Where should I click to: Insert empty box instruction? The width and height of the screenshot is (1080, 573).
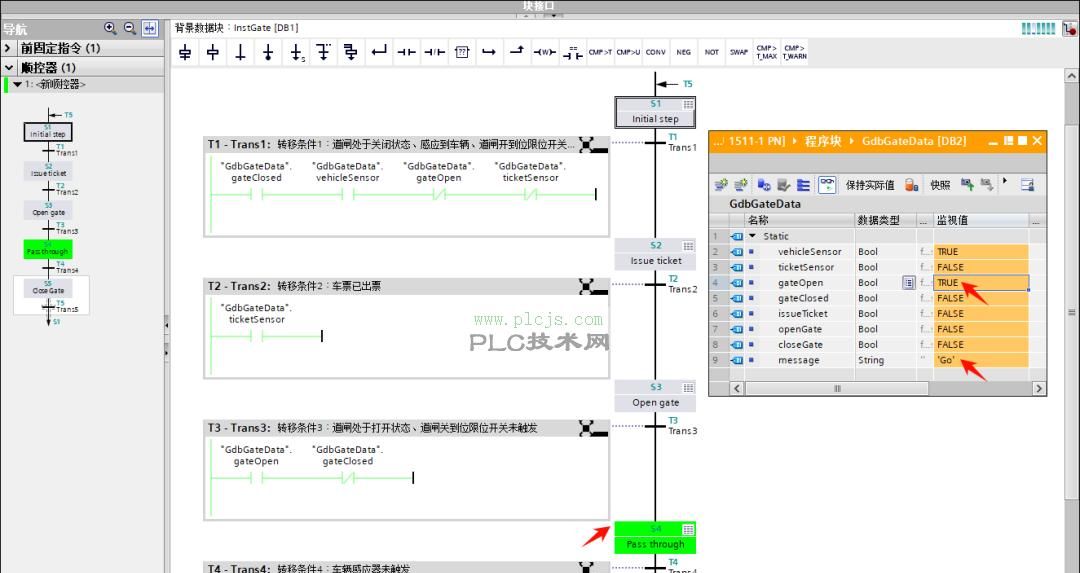pyautogui.click(x=462, y=52)
